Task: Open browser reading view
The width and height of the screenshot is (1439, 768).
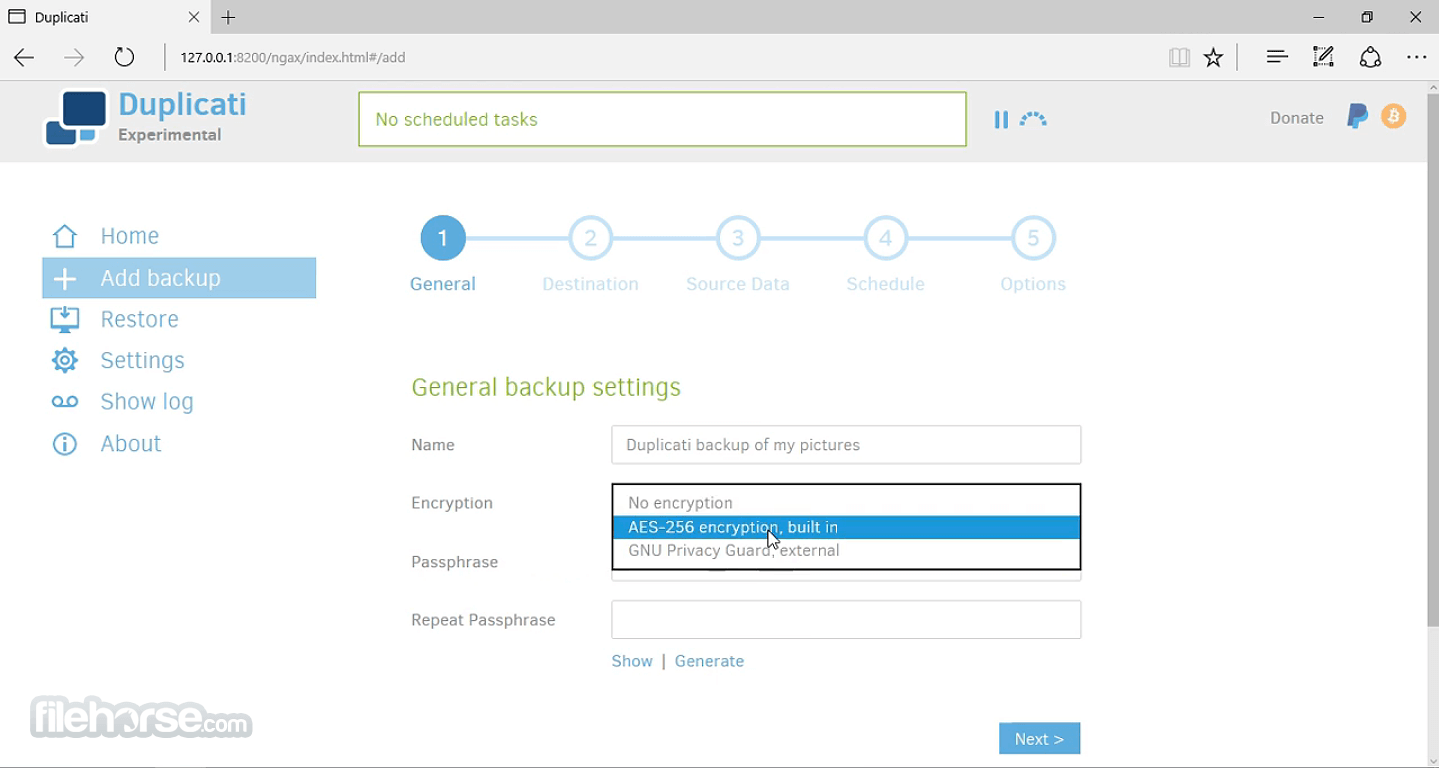Action: point(1179,57)
